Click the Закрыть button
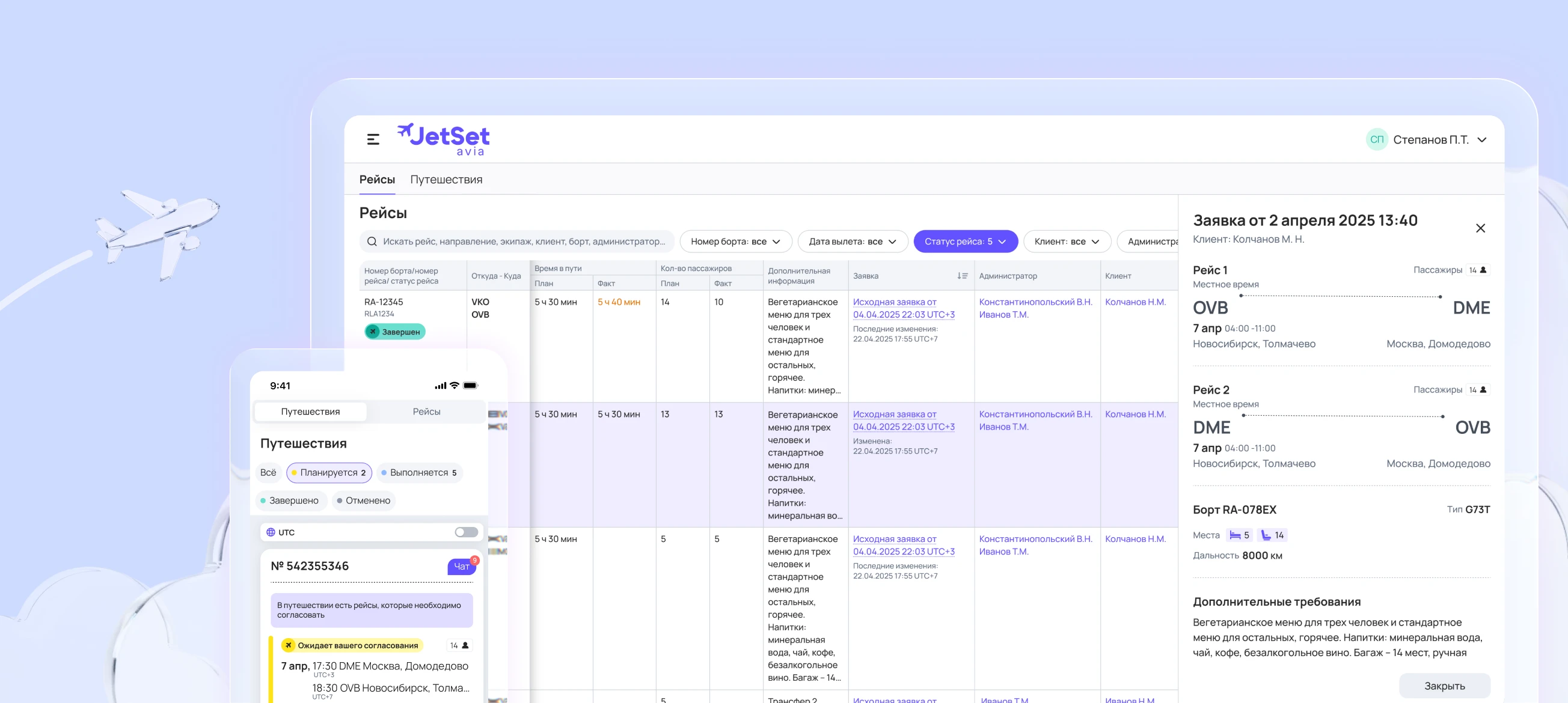This screenshot has width=1568, height=703. (x=1444, y=686)
